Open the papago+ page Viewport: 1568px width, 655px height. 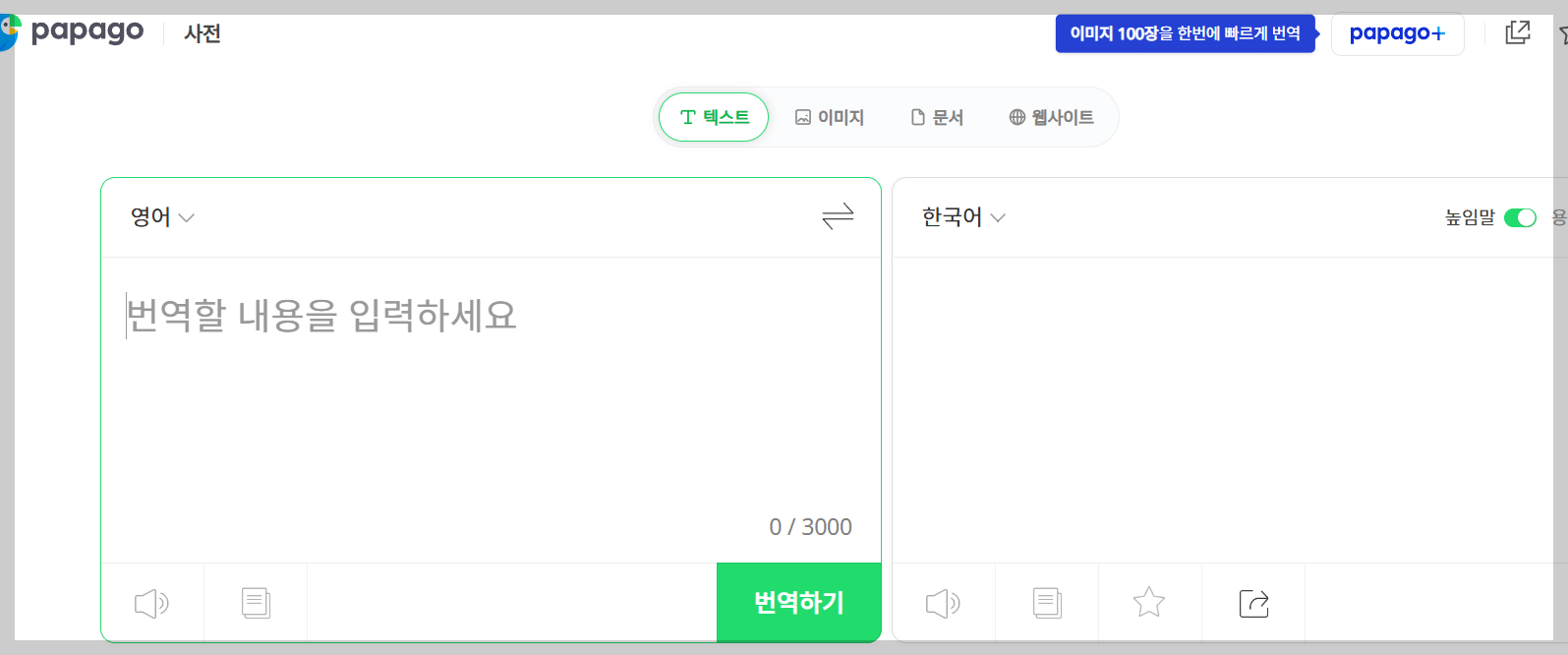click(x=1397, y=32)
